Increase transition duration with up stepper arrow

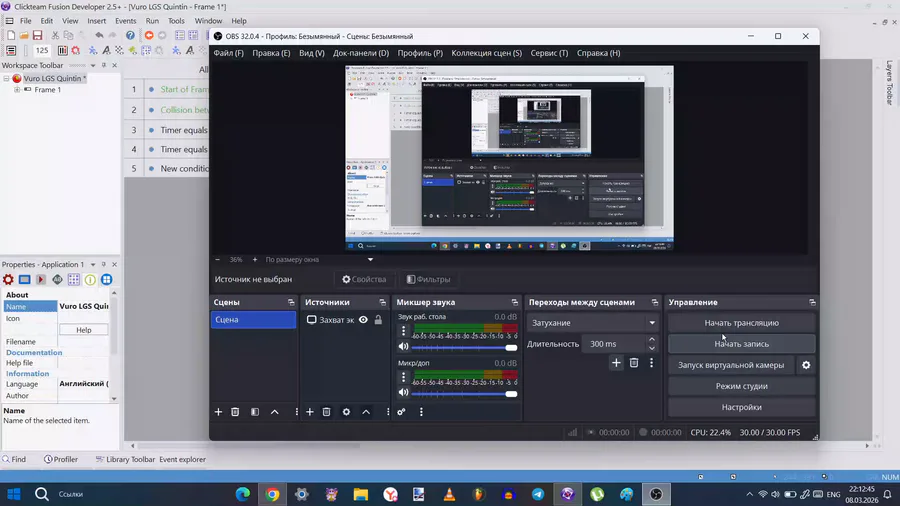(652, 339)
